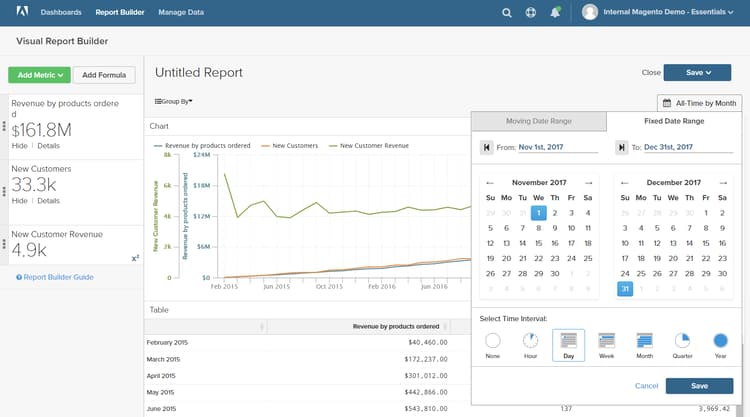The height and width of the screenshot is (417, 750).
Task: Click the Add Formula button
Action: (104, 75)
